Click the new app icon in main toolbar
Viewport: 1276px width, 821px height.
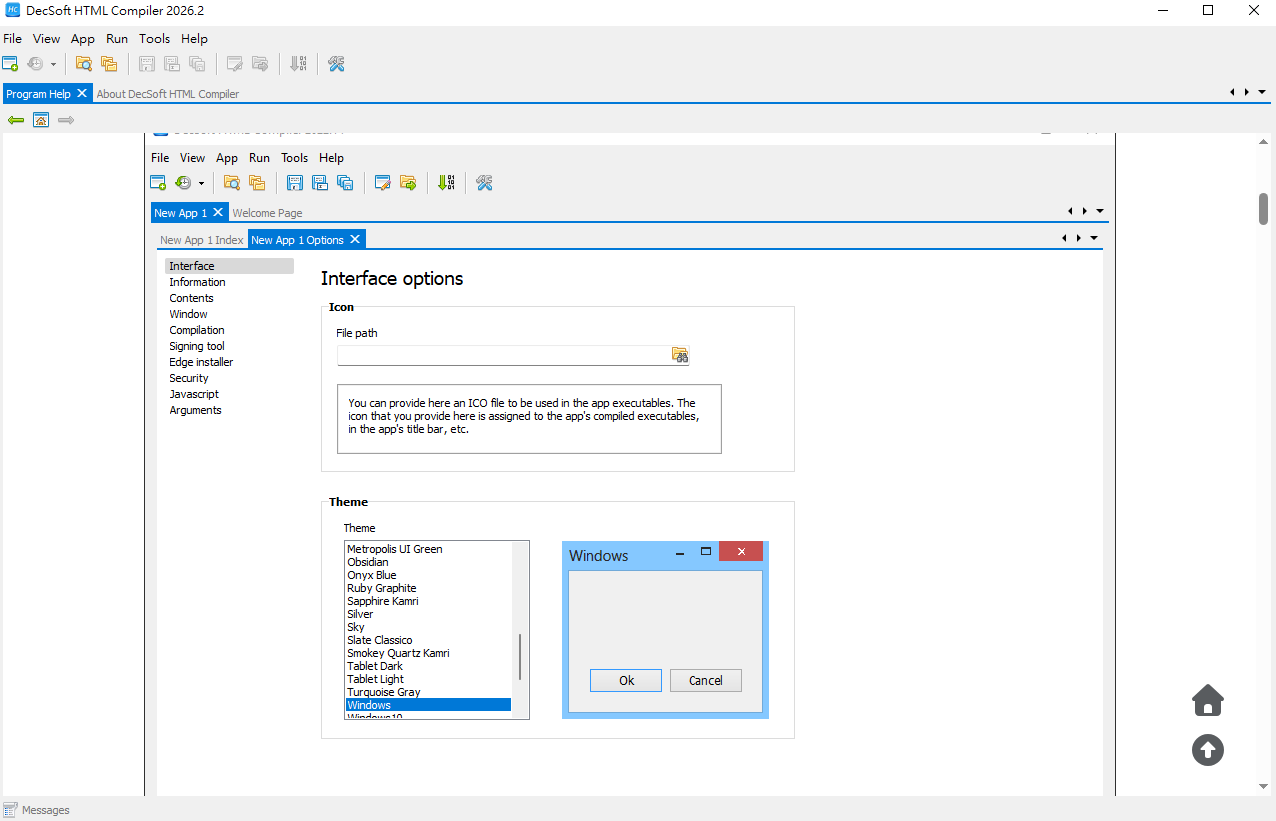(11, 64)
